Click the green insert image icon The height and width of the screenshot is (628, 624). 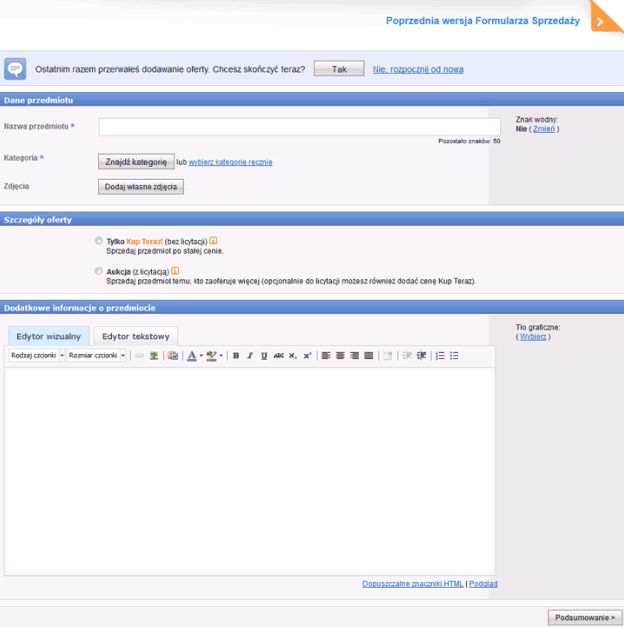[x=154, y=356]
